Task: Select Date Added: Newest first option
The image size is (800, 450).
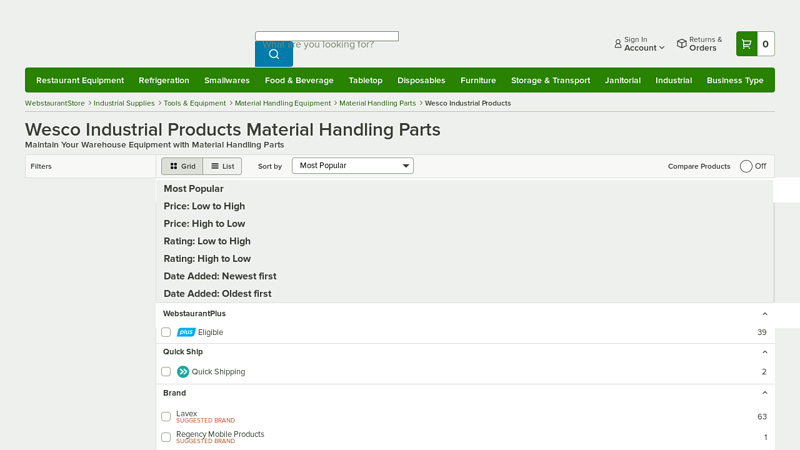Action: point(220,276)
